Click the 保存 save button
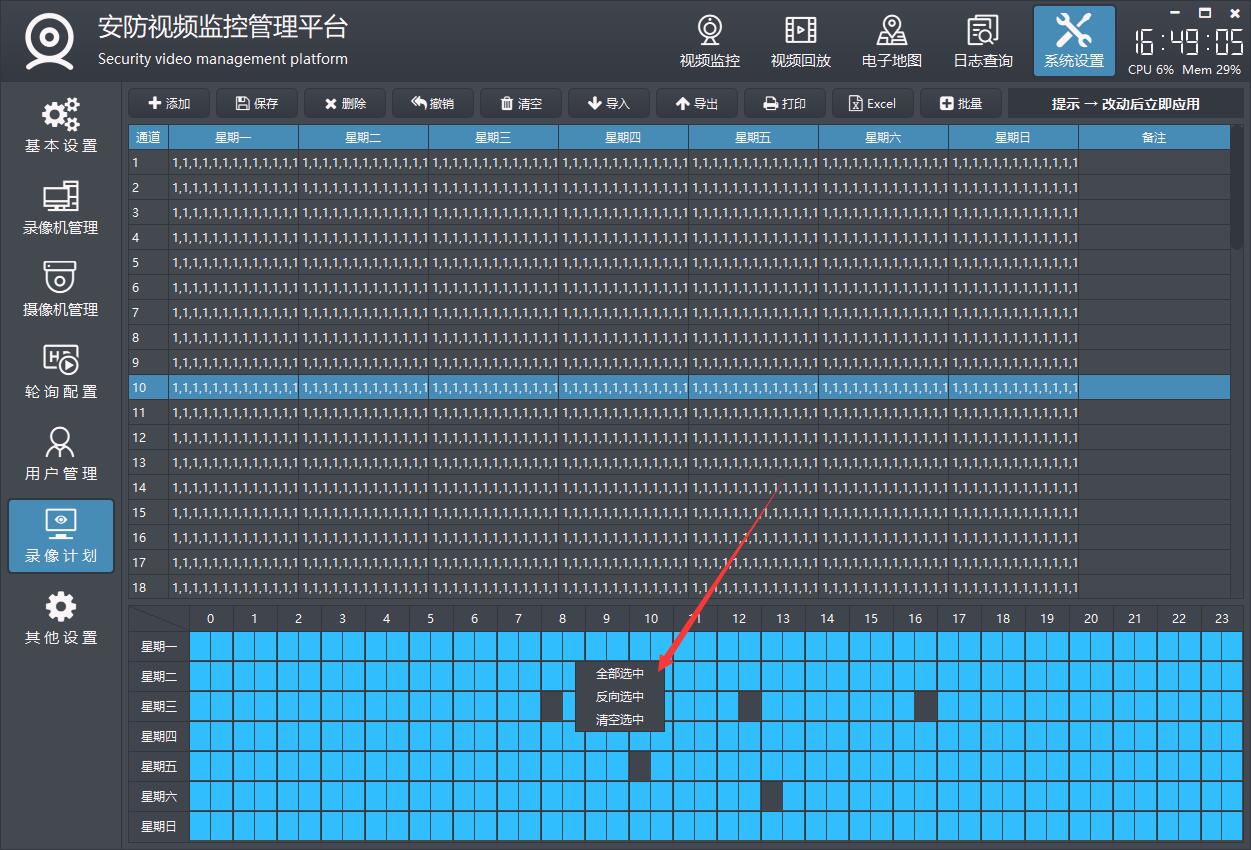 [x=257, y=104]
